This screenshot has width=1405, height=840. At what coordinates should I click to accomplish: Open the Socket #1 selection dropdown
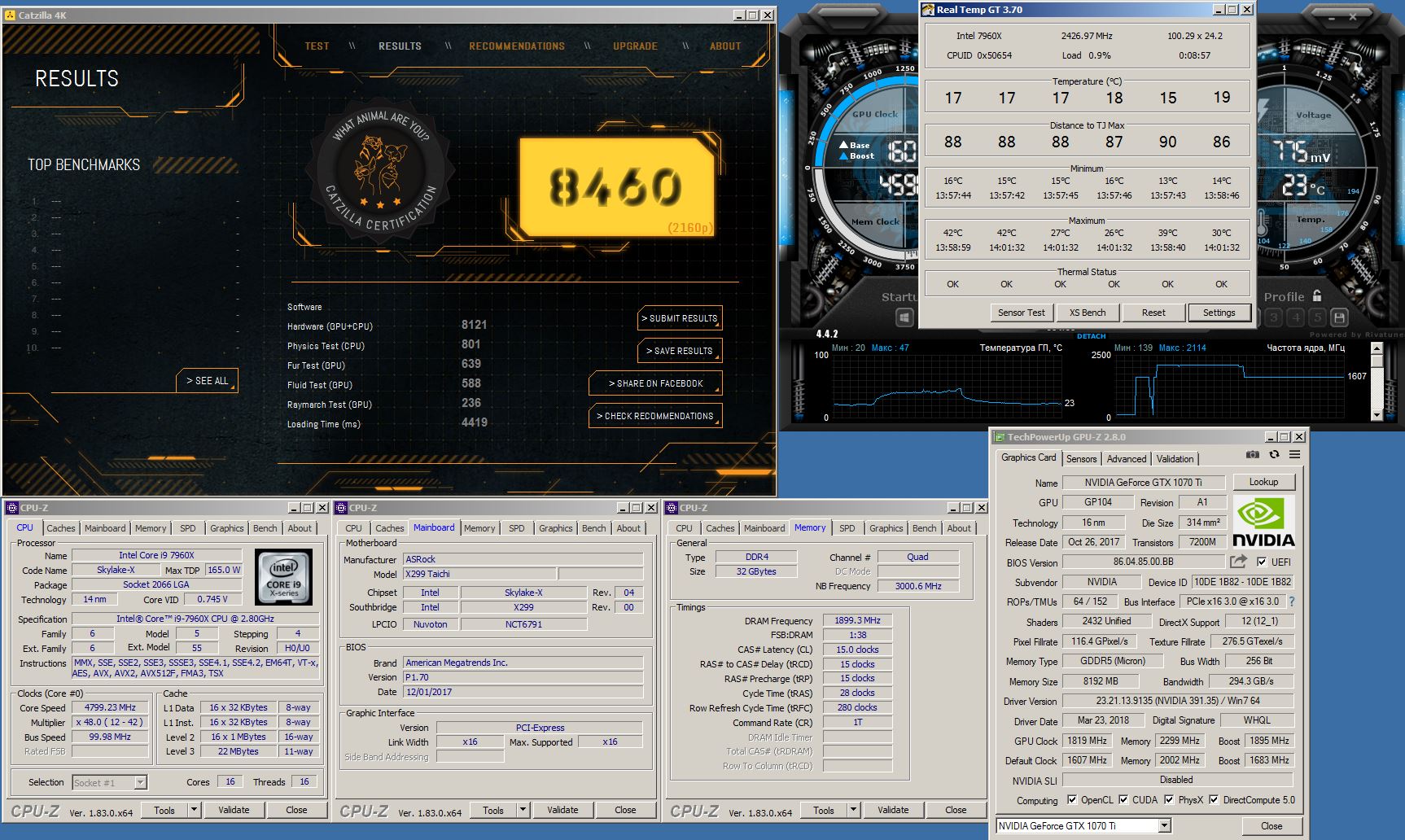pyautogui.click(x=141, y=782)
